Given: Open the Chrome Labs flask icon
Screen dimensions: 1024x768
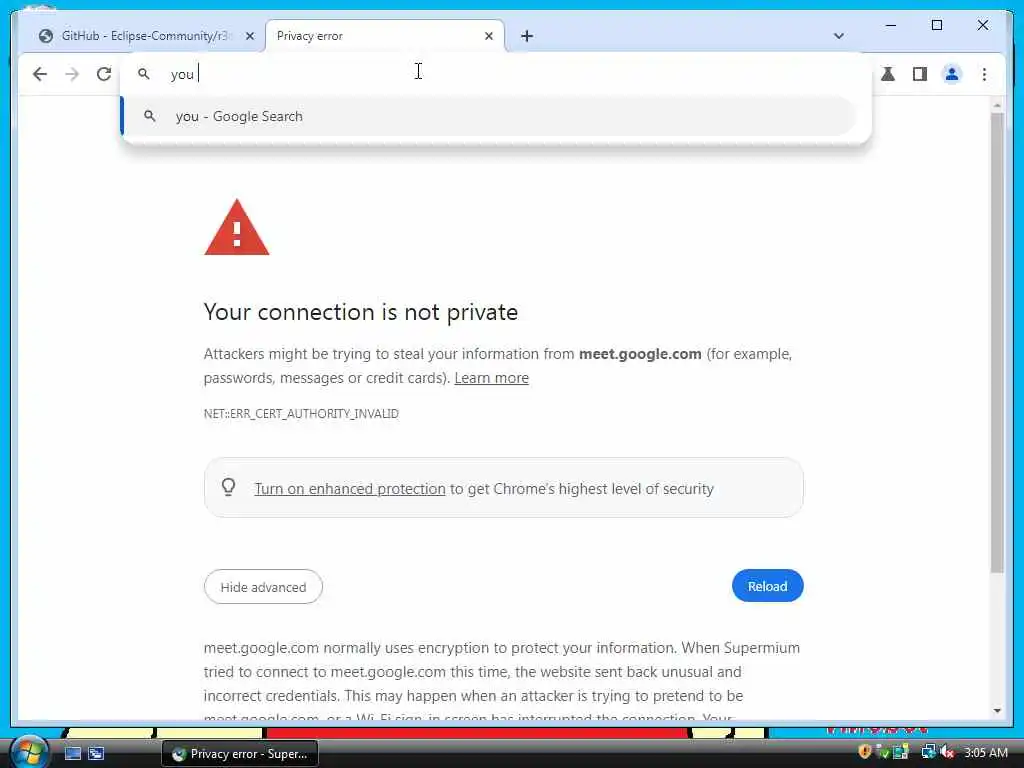Looking at the screenshot, I should (x=888, y=74).
